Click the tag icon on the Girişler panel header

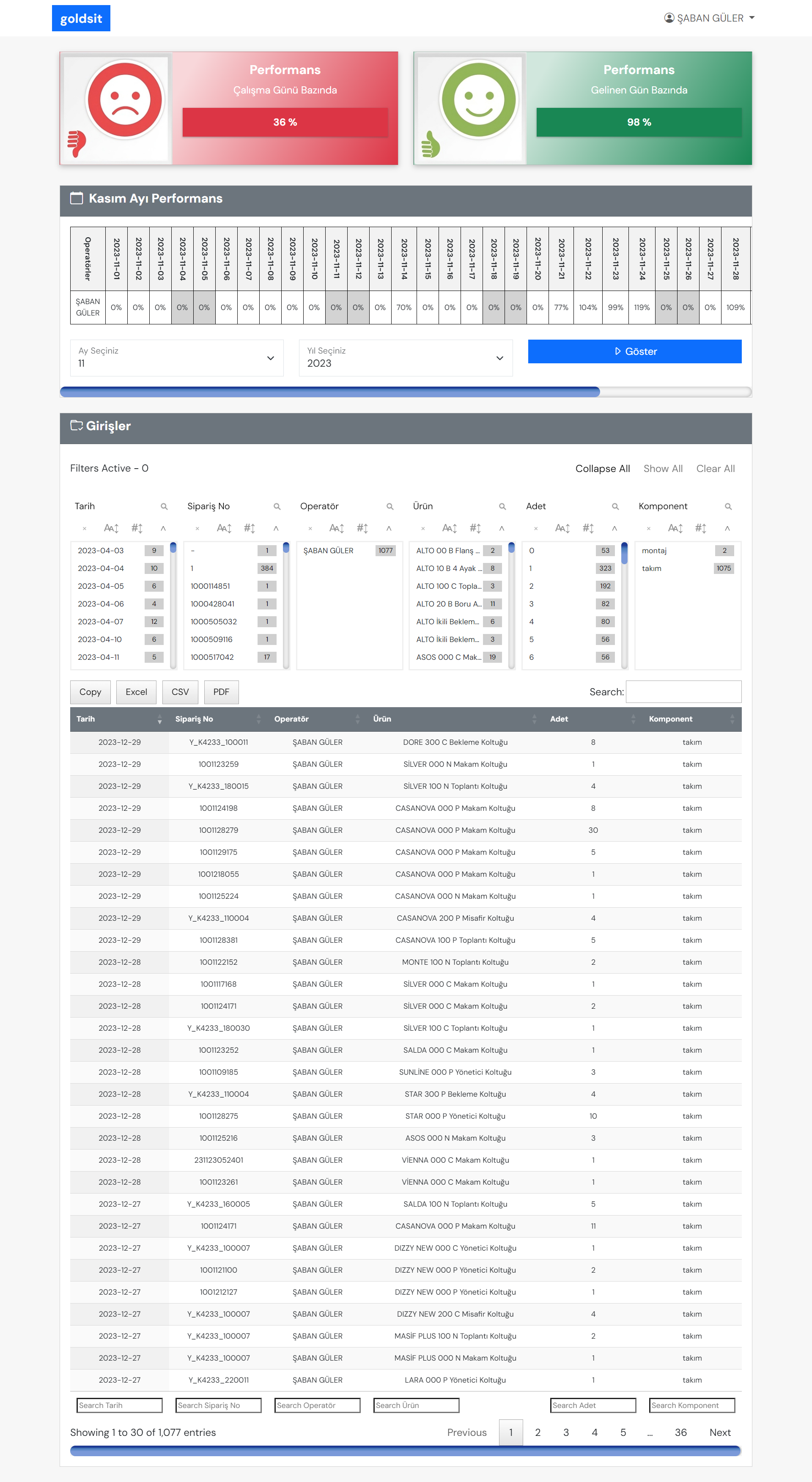(x=77, y=426)
